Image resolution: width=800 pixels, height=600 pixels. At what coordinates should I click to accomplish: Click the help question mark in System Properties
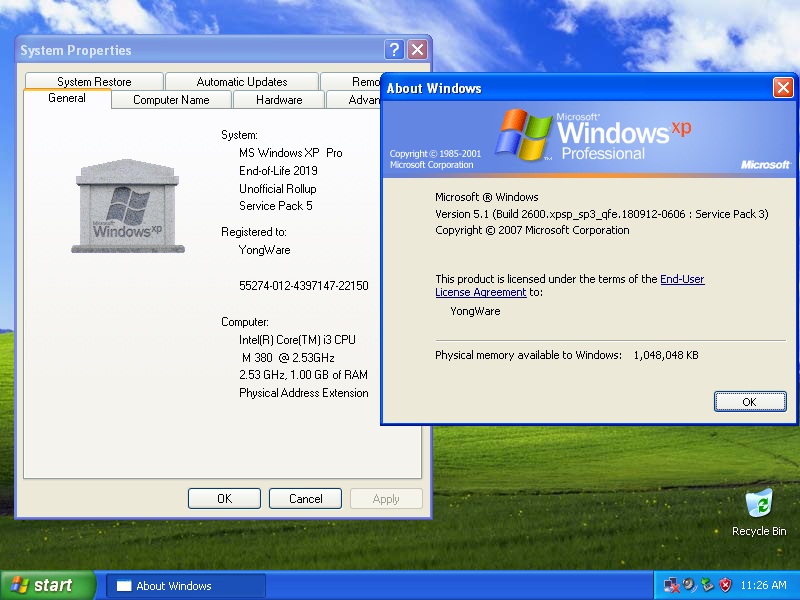[393, 49]
